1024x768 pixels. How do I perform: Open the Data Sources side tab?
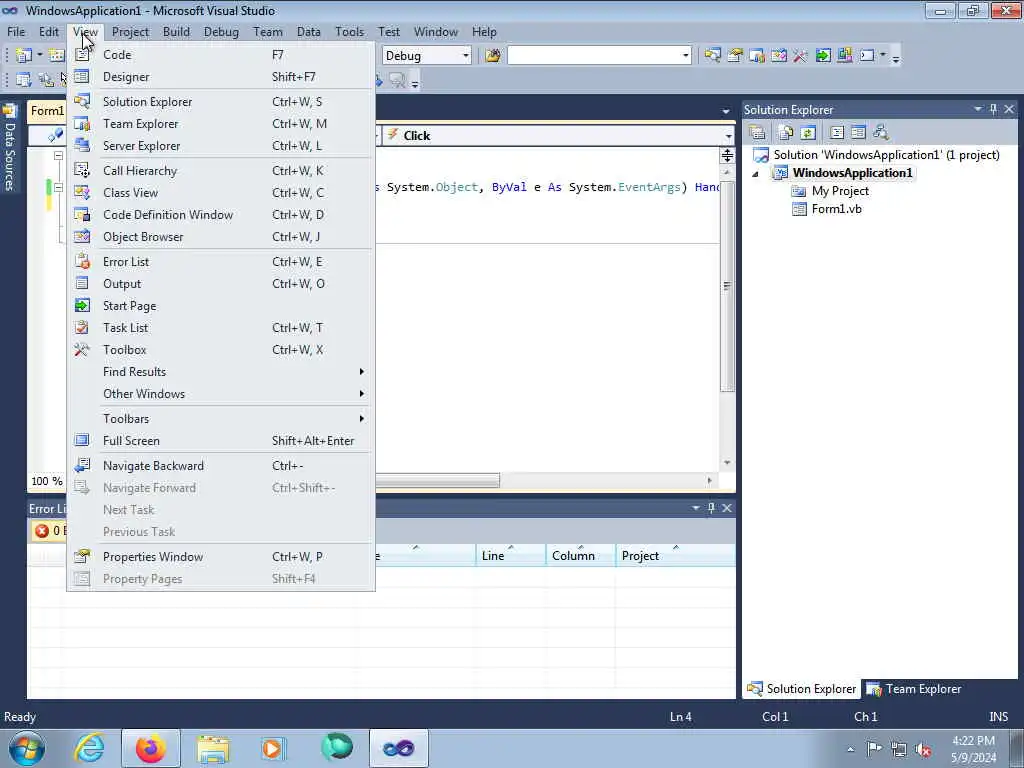[10, 147]
